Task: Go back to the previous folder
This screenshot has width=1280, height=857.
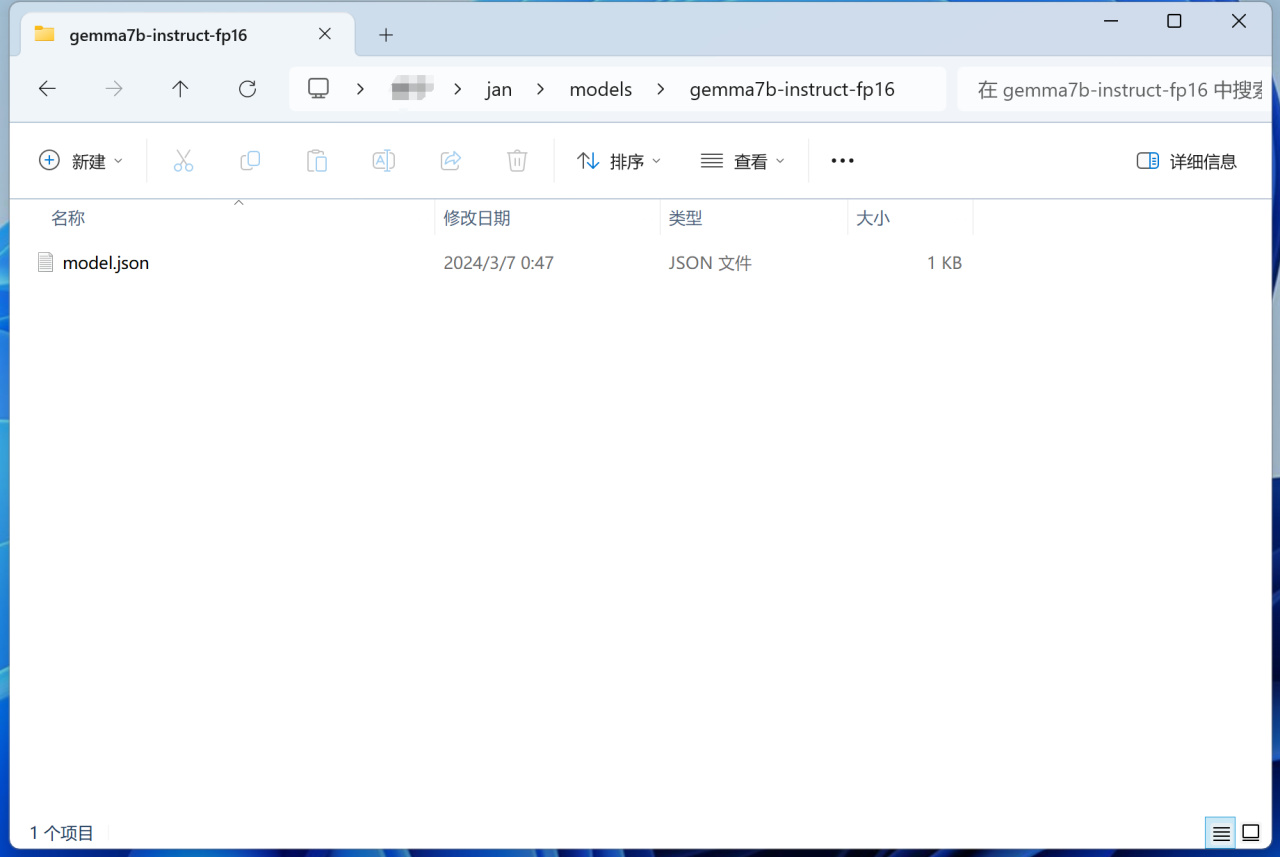Action: click(47, 89)
